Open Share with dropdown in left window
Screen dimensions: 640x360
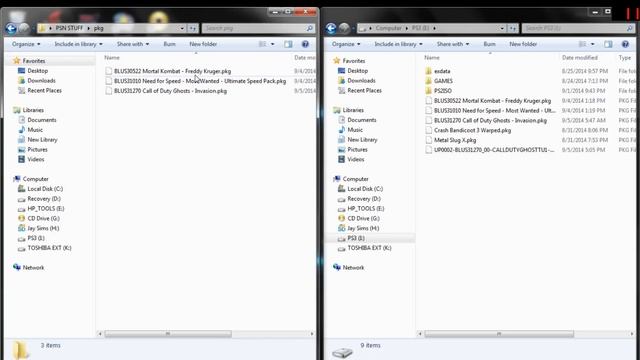(x=133, y=44)
